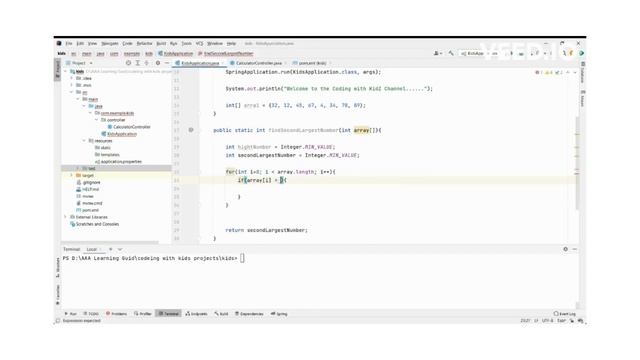The image size is (640, 360).
Task: Open the Spring tool window
Action: (279, 314)
